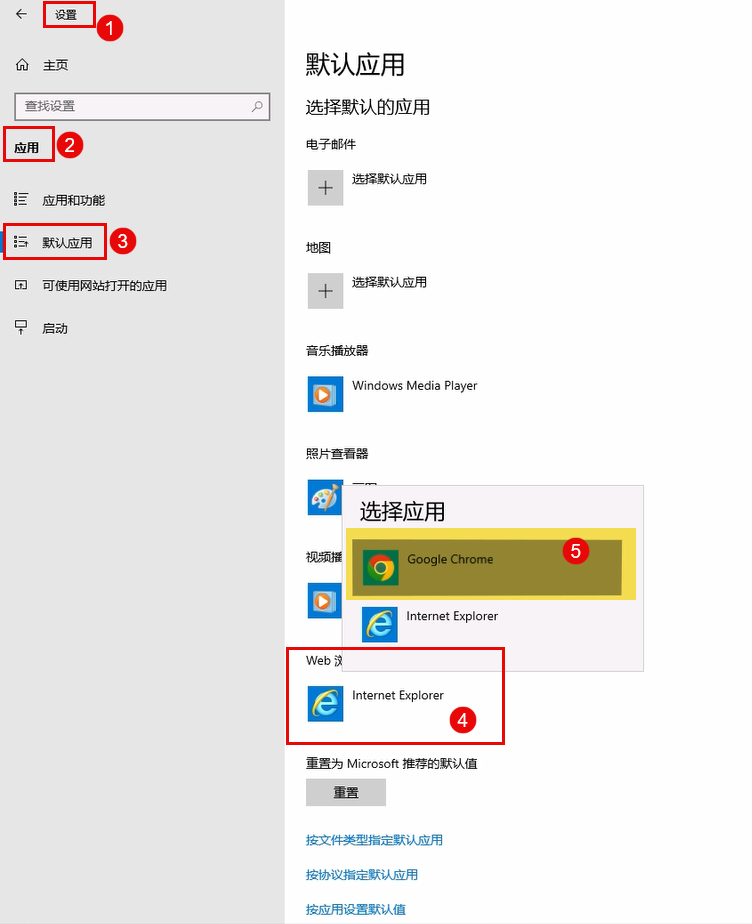Click inside the 查找设置 search field

[130, 106]
